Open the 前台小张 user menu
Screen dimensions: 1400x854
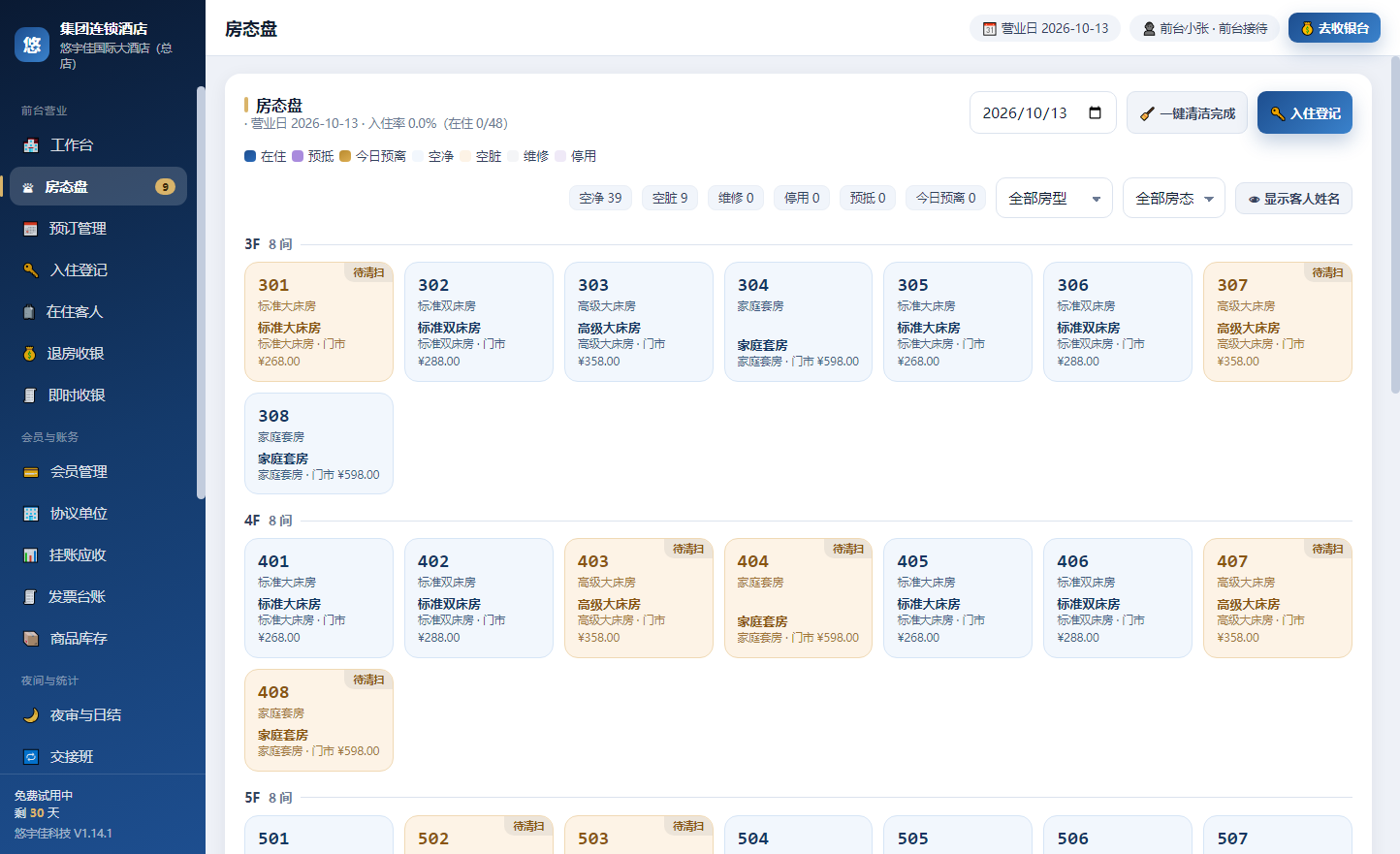coord(1204,28)
